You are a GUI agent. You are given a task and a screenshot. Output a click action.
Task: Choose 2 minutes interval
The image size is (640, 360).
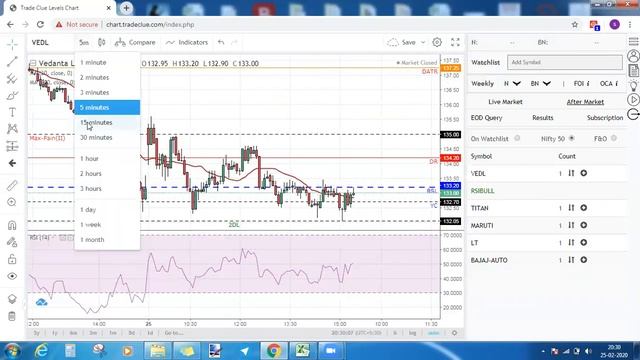(x=107, y=78)
